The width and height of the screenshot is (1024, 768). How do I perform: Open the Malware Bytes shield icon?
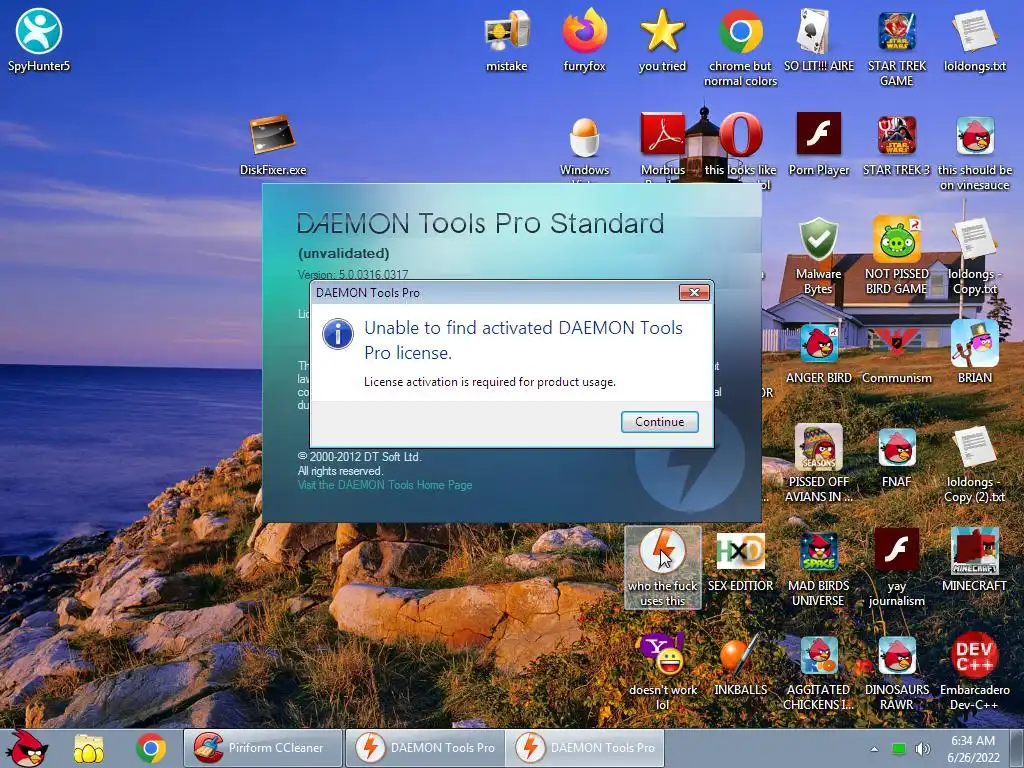818,255
